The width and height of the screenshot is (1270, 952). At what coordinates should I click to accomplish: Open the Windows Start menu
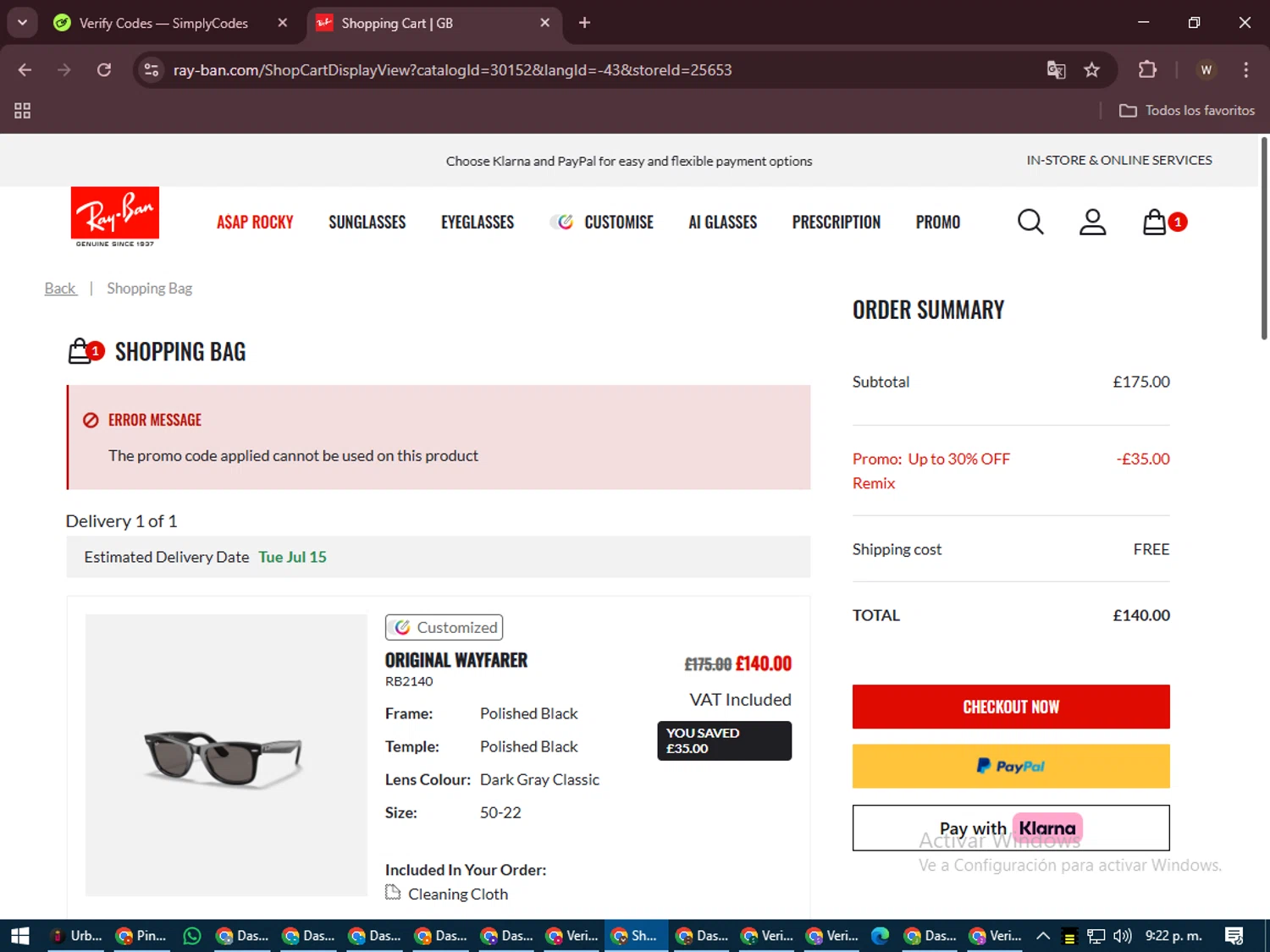(x=20, y=936)
